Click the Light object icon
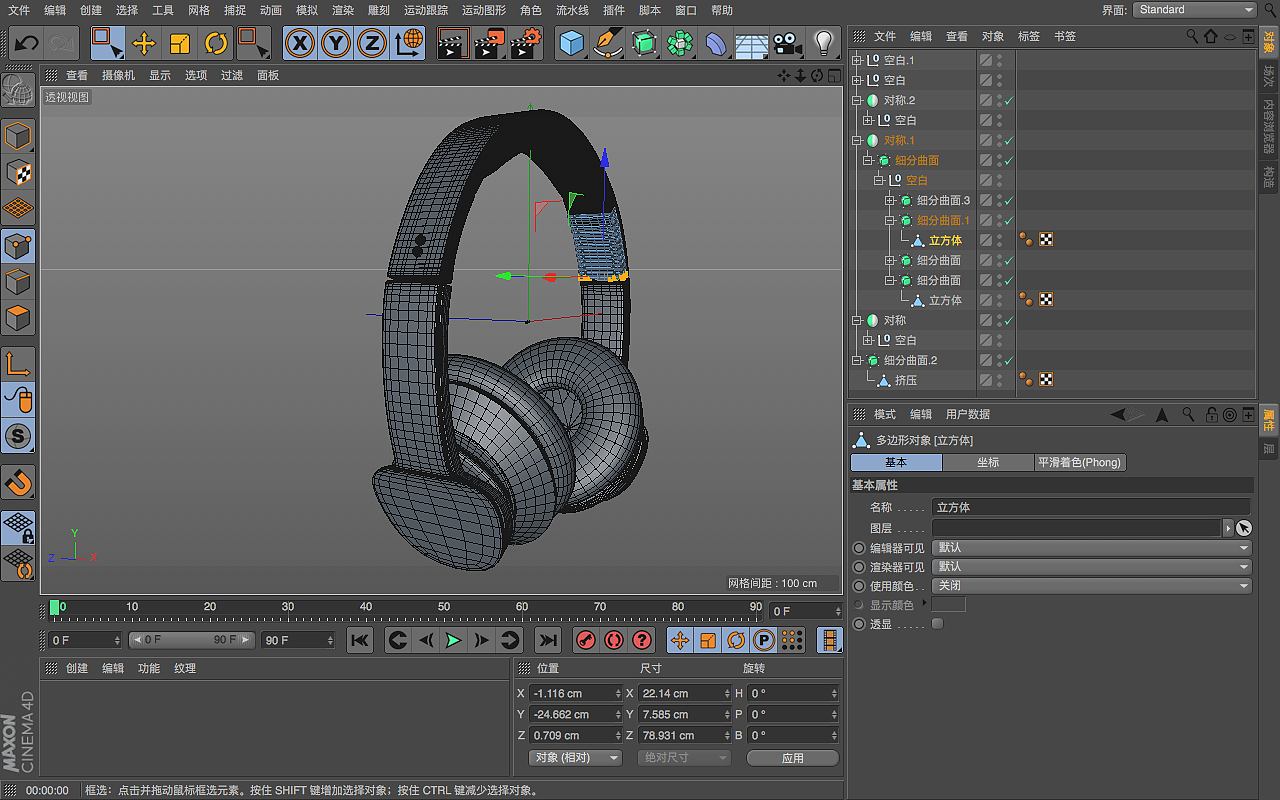Image resolution: width=1280 pixels, height=800 pixels. 823,43
